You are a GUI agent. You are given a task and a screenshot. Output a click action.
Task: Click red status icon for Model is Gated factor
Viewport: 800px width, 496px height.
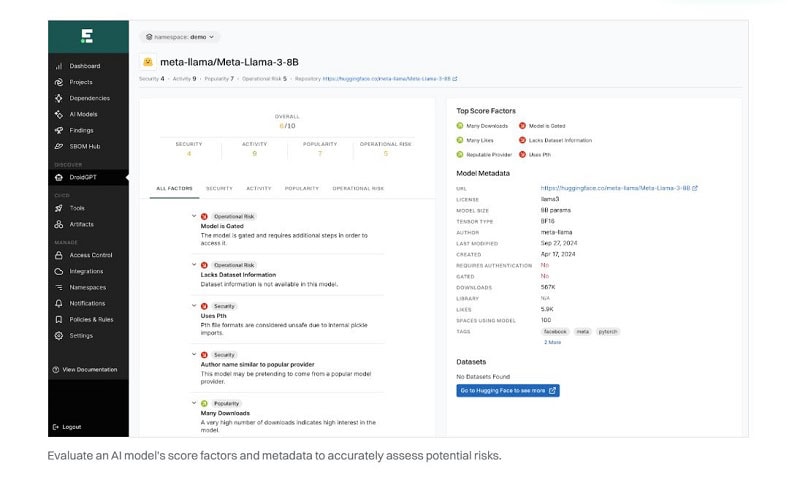click(x=204, y=216)
